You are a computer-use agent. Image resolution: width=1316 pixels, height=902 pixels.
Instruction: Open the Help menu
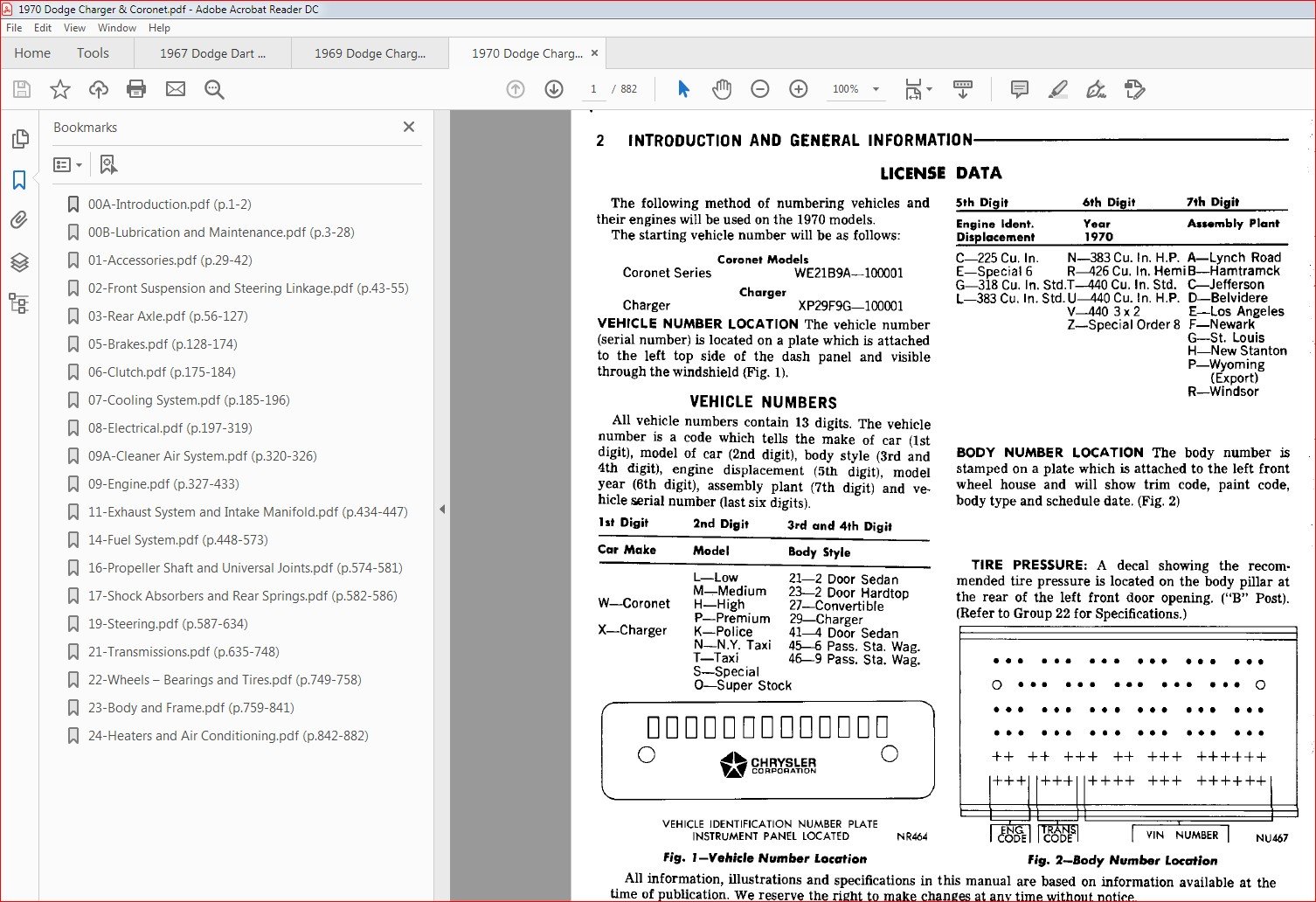coord(159,28)
